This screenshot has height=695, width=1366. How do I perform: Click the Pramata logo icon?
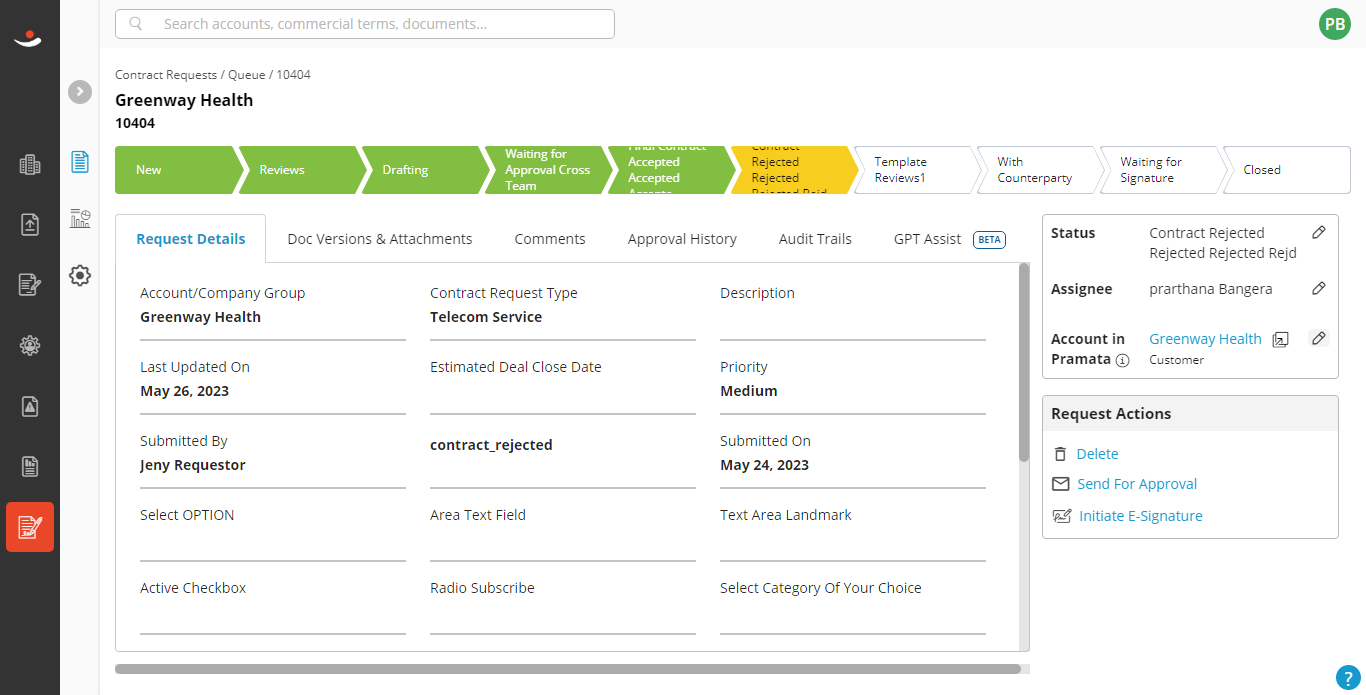pyautogui.click(x=29, y=38)
